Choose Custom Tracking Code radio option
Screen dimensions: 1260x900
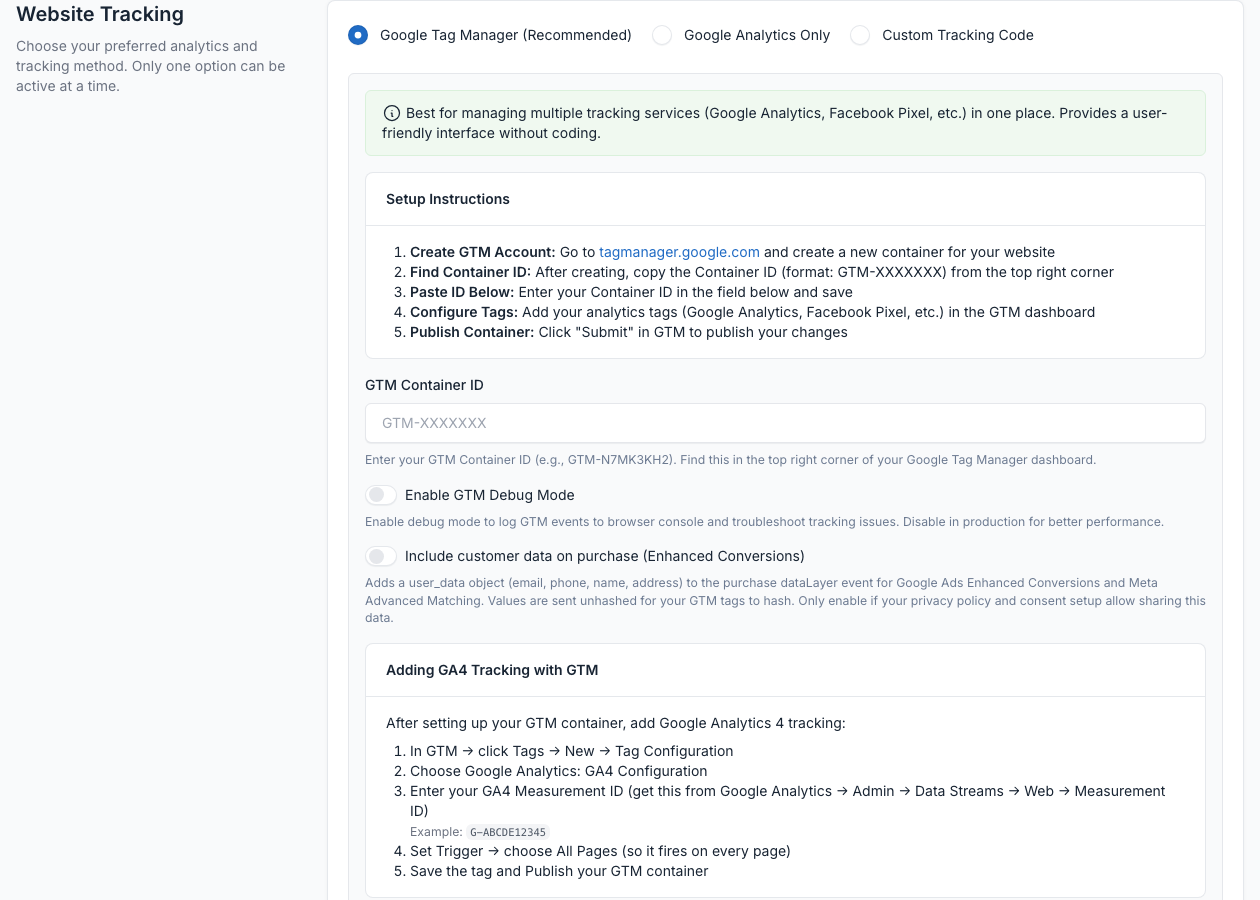point(860,35)
